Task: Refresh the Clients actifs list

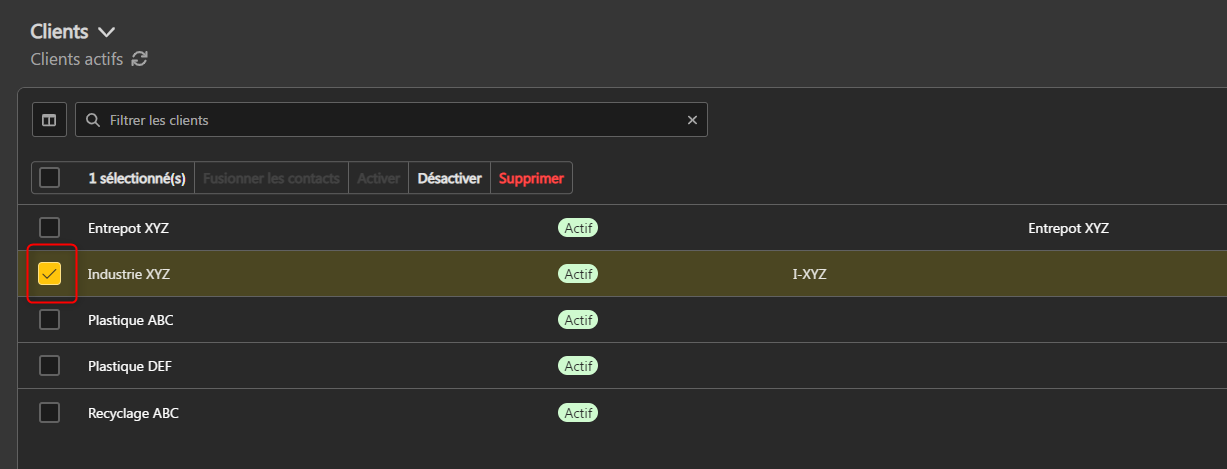Action: click(140, 59)
